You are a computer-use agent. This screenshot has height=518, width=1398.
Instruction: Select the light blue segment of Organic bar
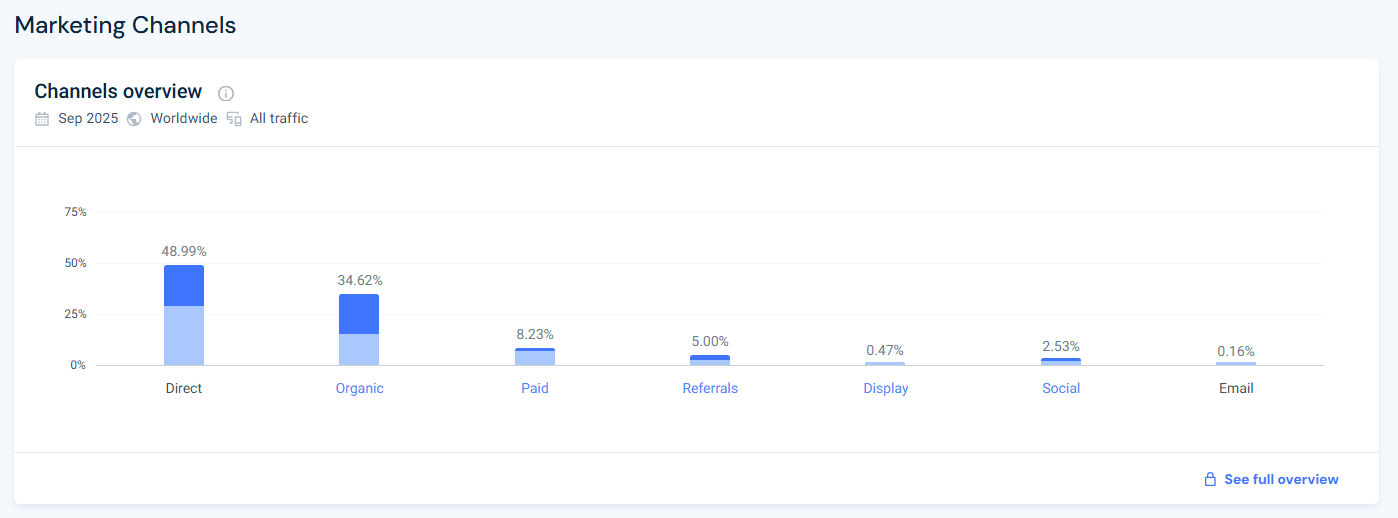click(x=359, y=350)
